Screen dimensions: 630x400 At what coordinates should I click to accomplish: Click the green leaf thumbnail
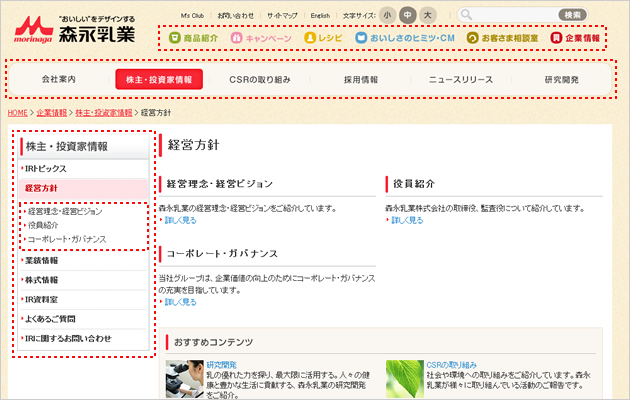pos(405,379)
